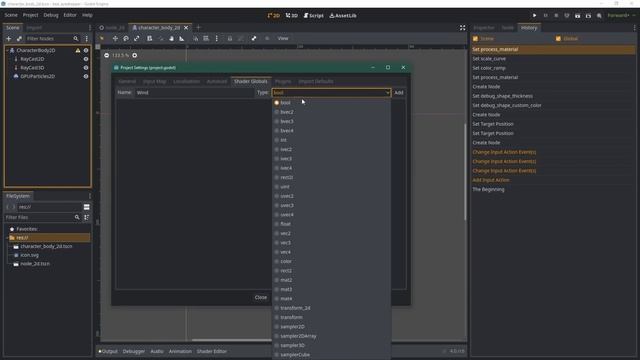The height and width of the screenshot is (360, 640).
Task: Toggle the Global checkbox in History panel
Action: 558,39
